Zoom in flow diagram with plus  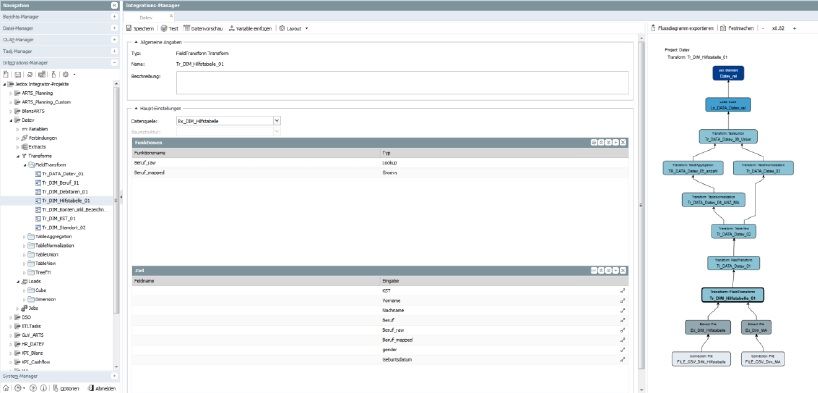[794, 28]
